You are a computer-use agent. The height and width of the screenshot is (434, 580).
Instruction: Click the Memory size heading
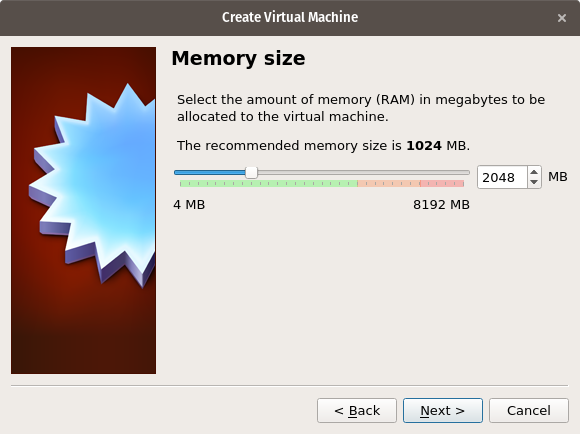(239, 58)
